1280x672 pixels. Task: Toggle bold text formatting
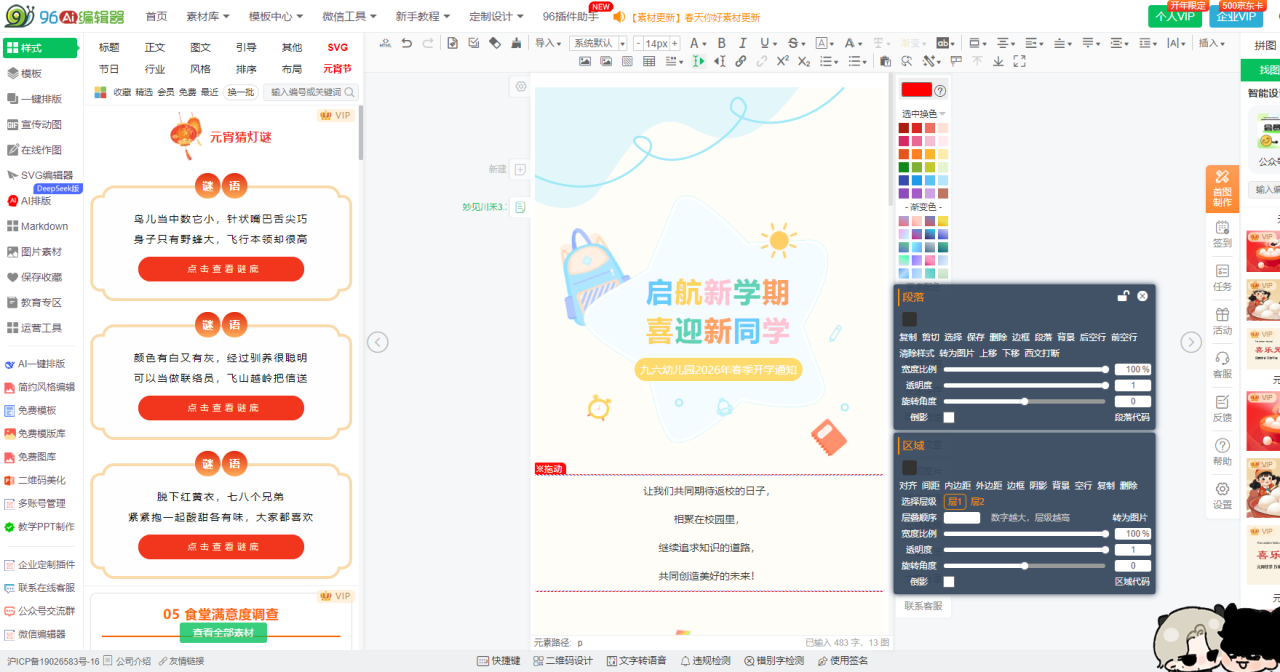coord(718,43)
